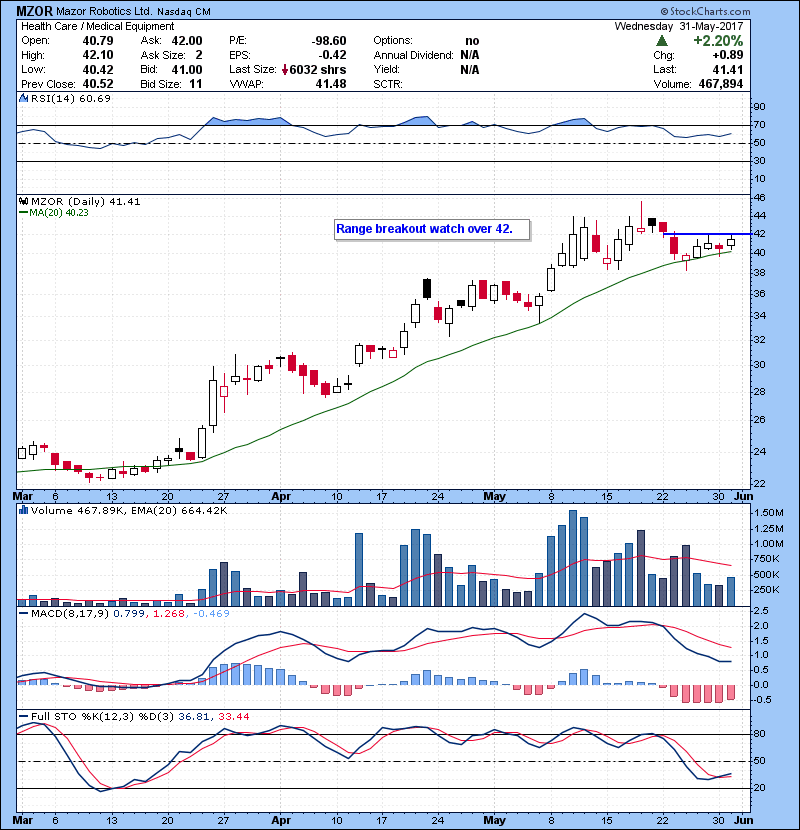The height and width of the screenshot is (830, 800).
Task: Click the 1.50M volume axis label
Action: click(x=769, y=512)
